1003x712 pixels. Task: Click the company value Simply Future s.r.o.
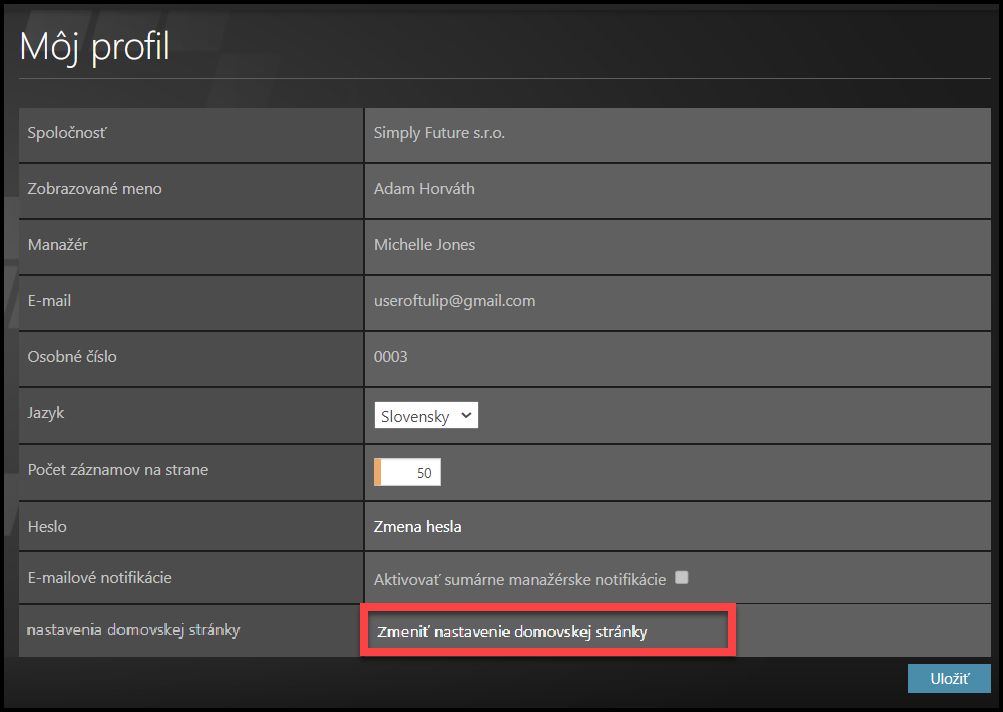click(439, 132)
